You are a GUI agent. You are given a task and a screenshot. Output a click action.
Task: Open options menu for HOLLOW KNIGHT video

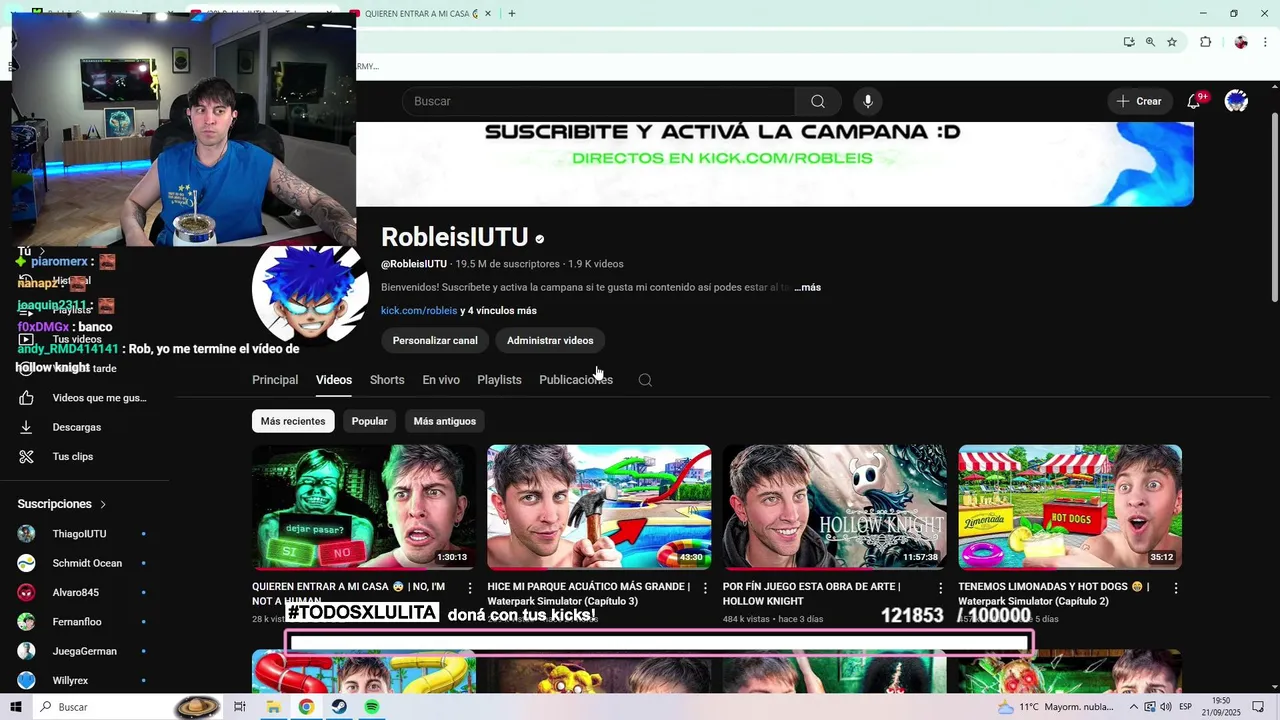[x=940, y=588]
